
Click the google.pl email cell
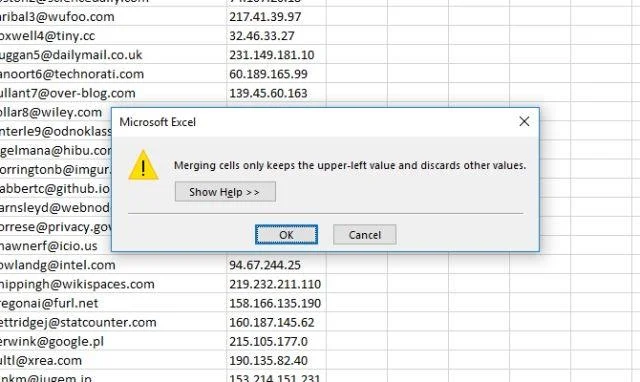113,342
